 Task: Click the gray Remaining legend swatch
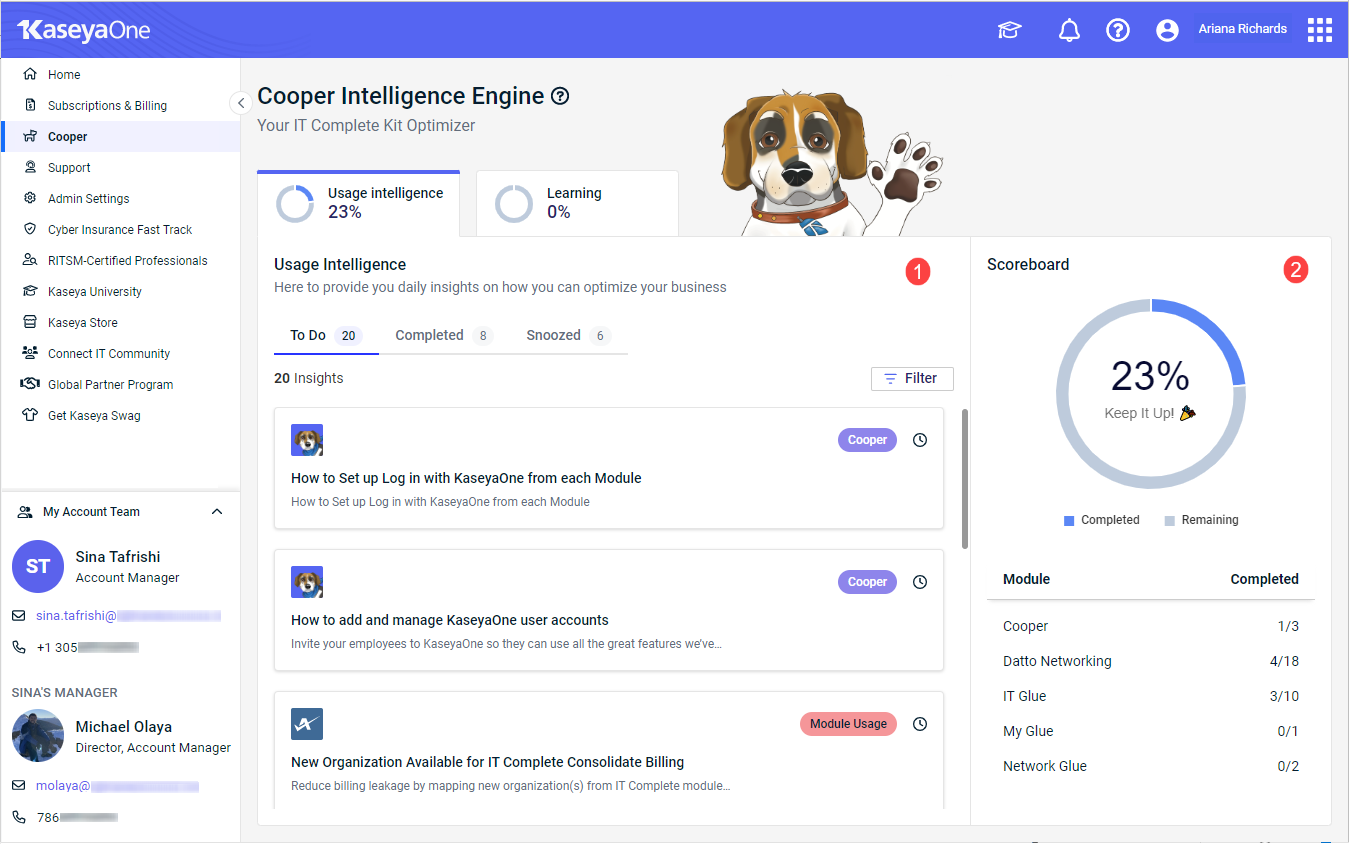point(1169,520)
